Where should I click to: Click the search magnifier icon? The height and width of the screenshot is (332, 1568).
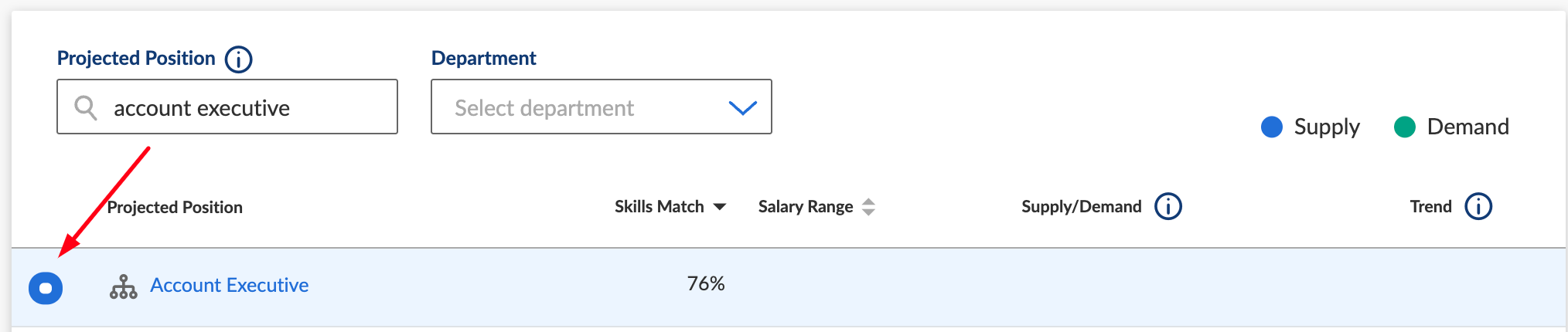tap(85, 107)
